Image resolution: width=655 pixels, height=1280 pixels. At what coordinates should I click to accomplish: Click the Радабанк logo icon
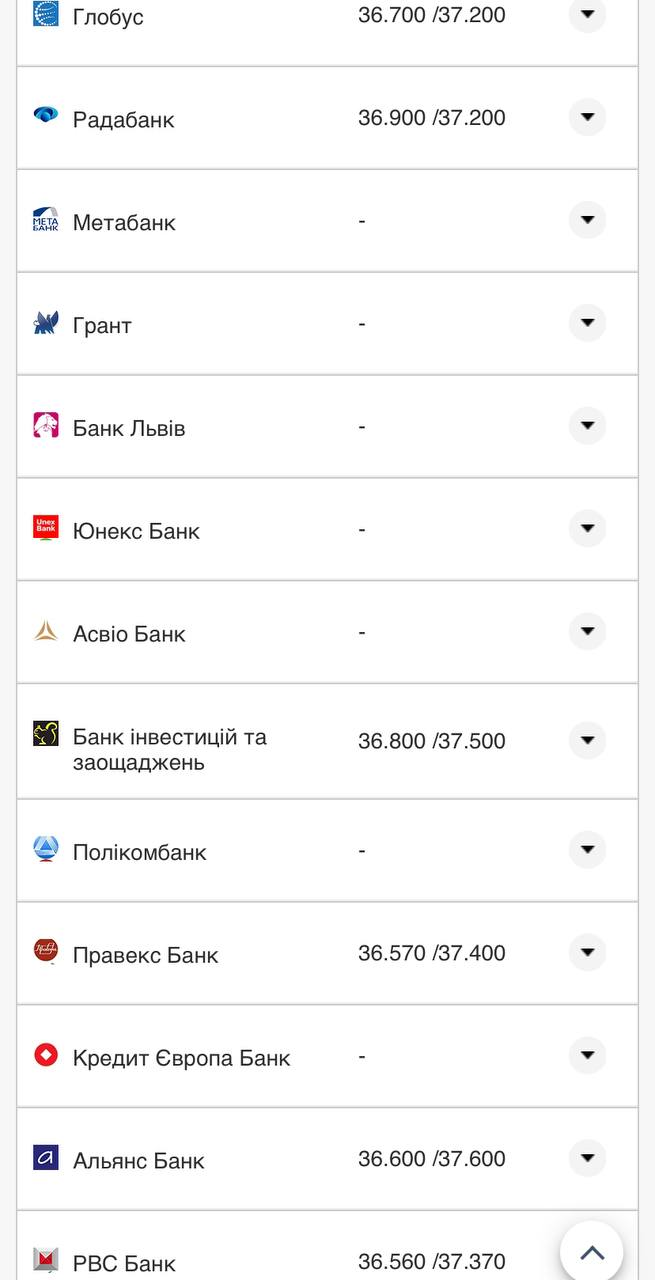[x=46, y=115]
